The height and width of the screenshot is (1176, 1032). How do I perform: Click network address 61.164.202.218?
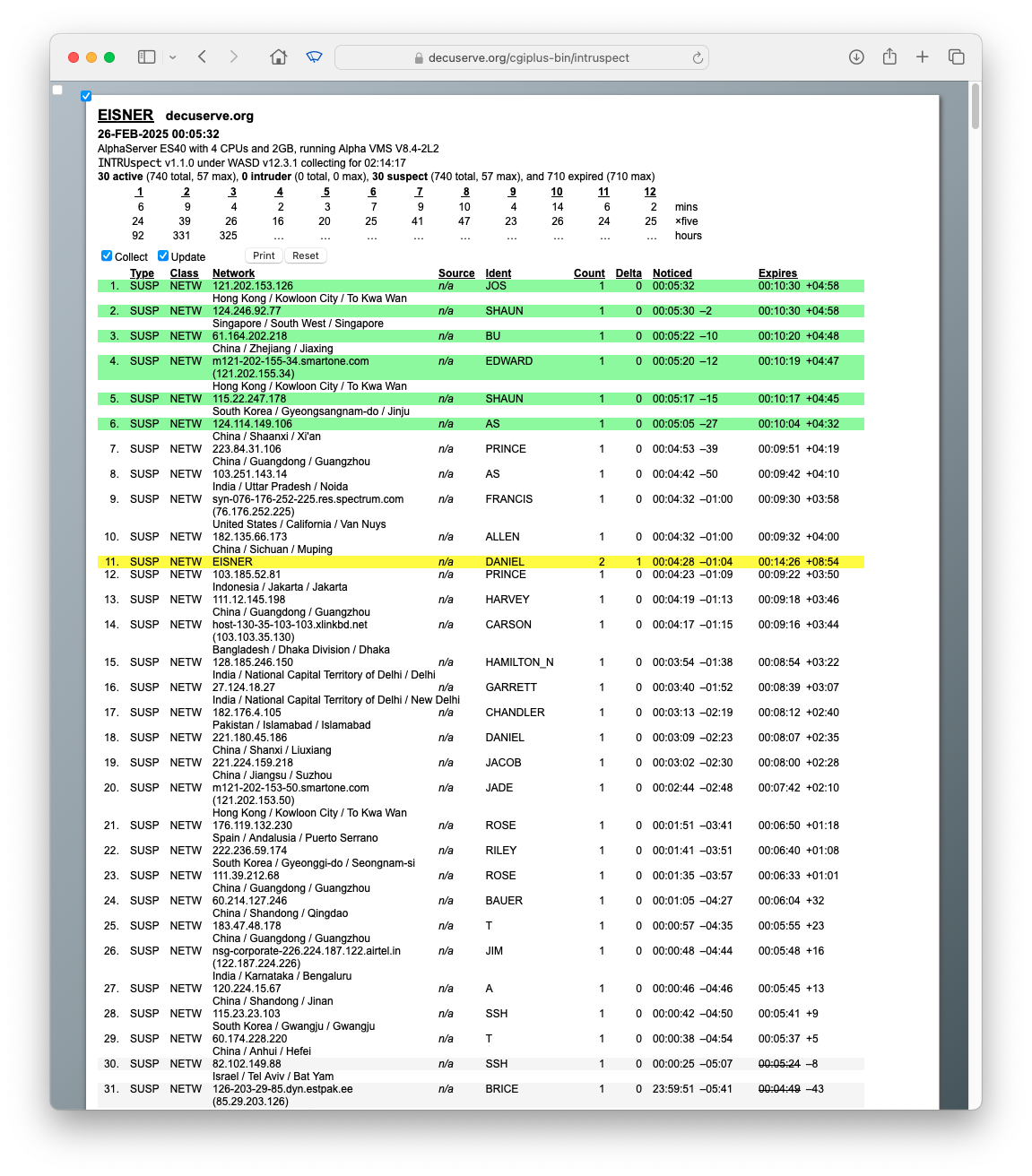click(x=250, y=336)
